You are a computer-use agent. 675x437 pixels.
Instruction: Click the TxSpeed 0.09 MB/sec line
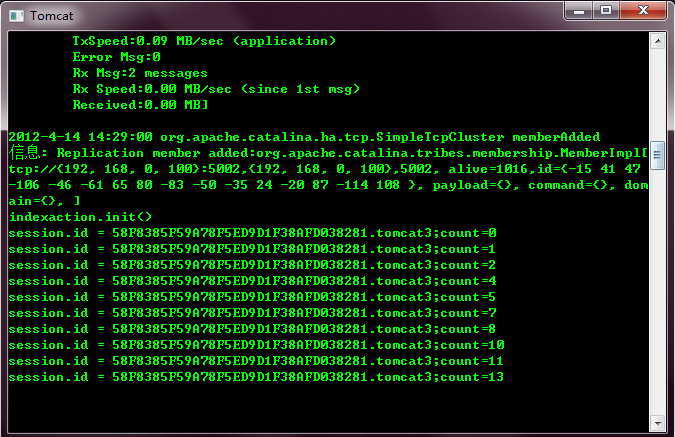(204, 41)
